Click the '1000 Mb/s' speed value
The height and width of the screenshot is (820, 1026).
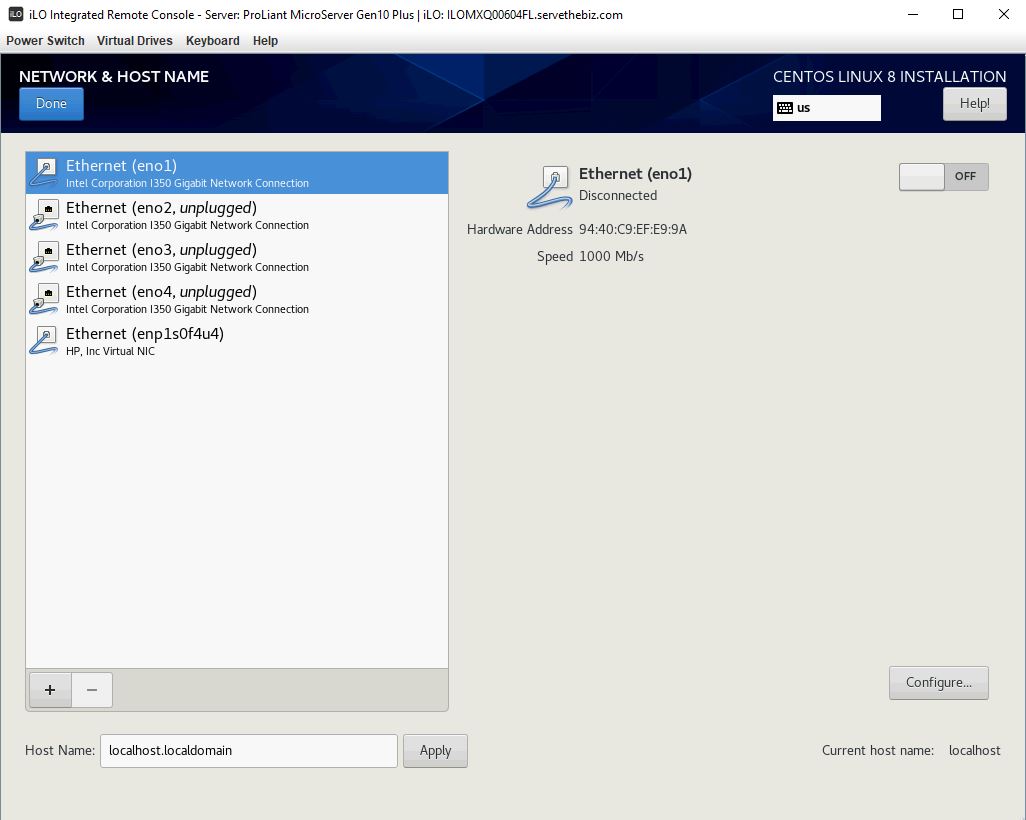[611, 257]
